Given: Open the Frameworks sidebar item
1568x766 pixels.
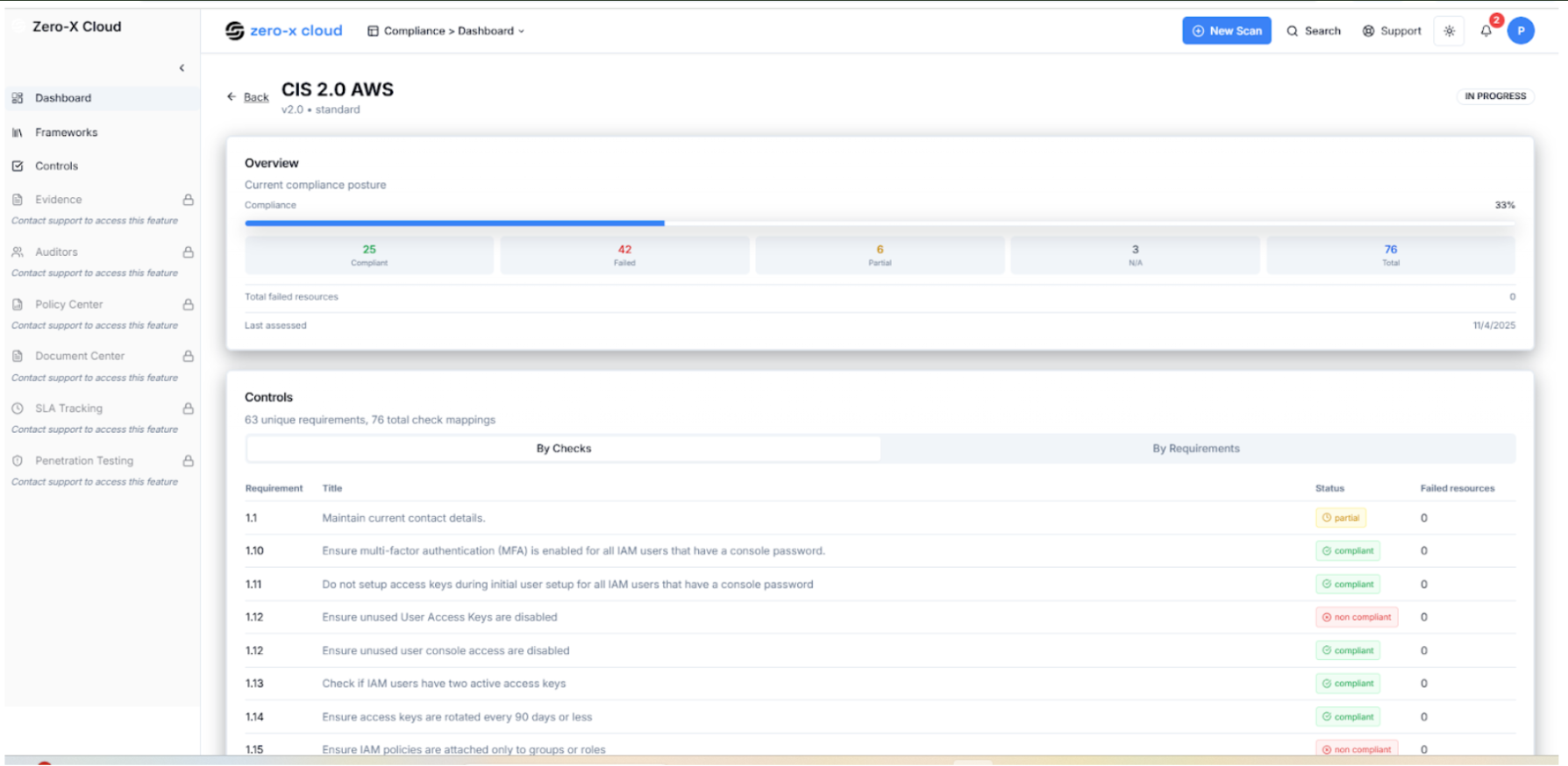Looking at the screenshot, I should pos(102,132).
